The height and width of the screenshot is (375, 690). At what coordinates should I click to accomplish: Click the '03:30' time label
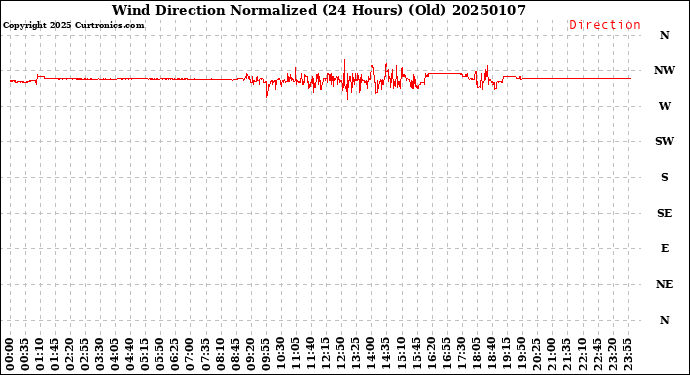(100, 355)
